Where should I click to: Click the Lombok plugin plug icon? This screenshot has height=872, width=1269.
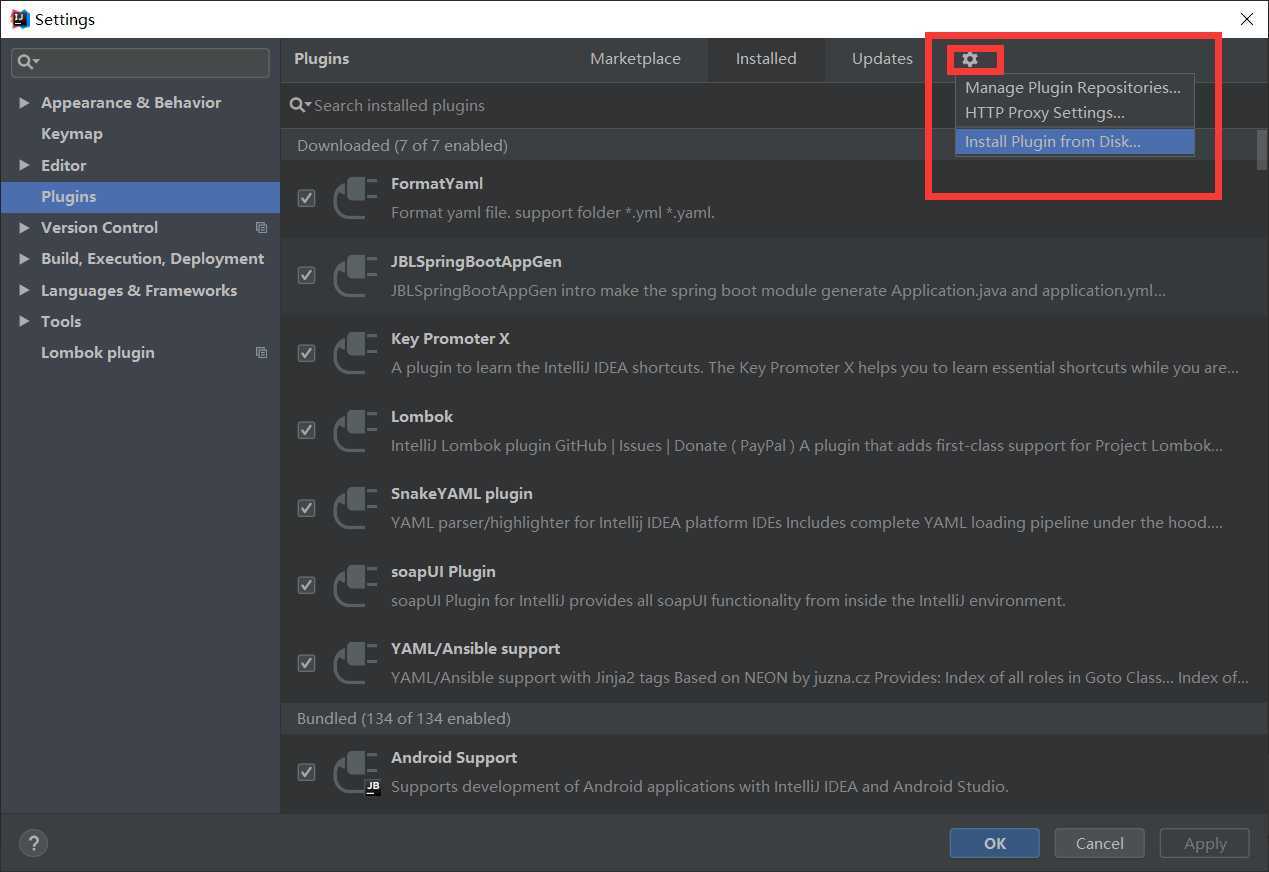(355, 431)
